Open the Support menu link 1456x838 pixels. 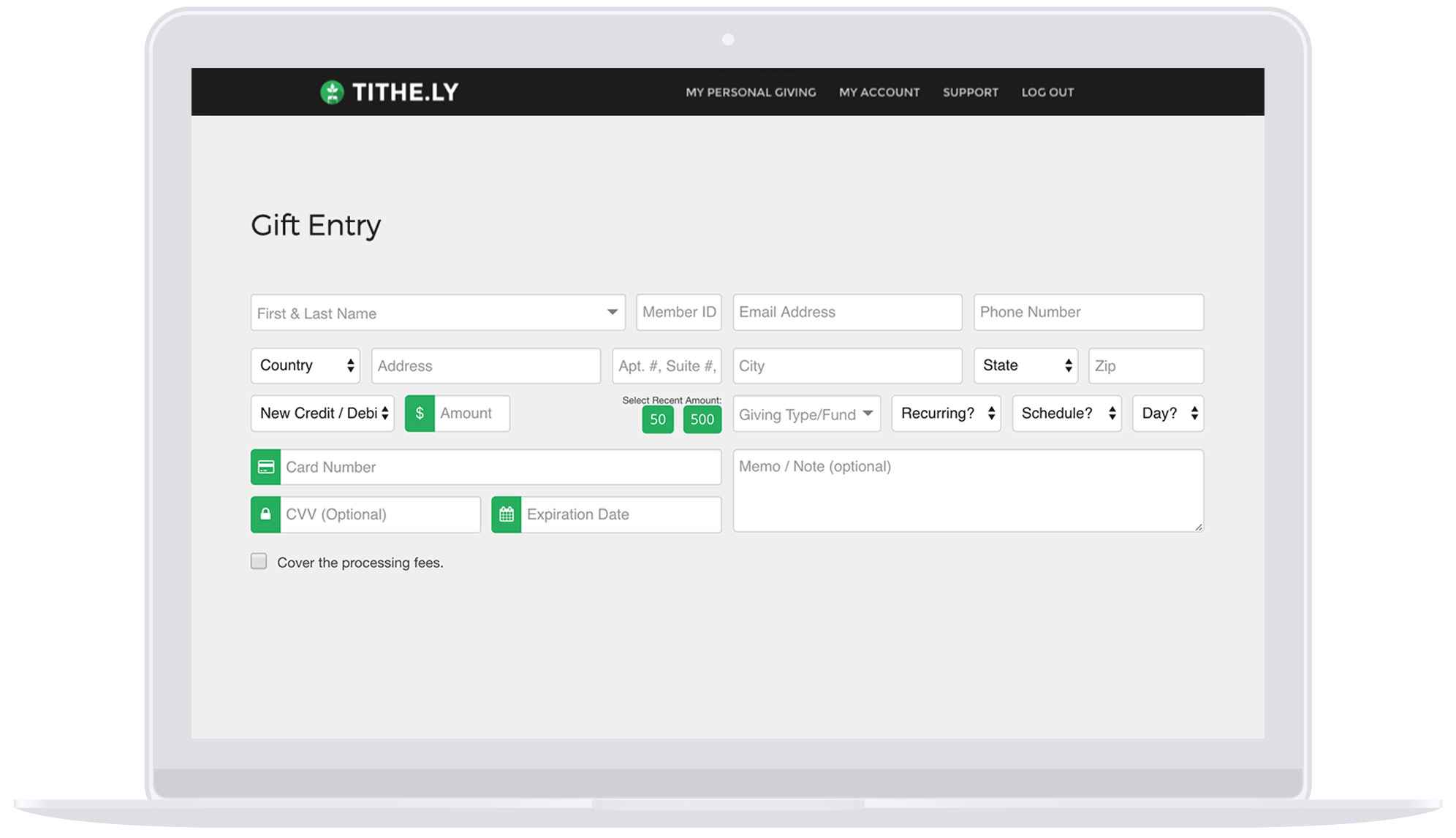(x=971, y=92)
